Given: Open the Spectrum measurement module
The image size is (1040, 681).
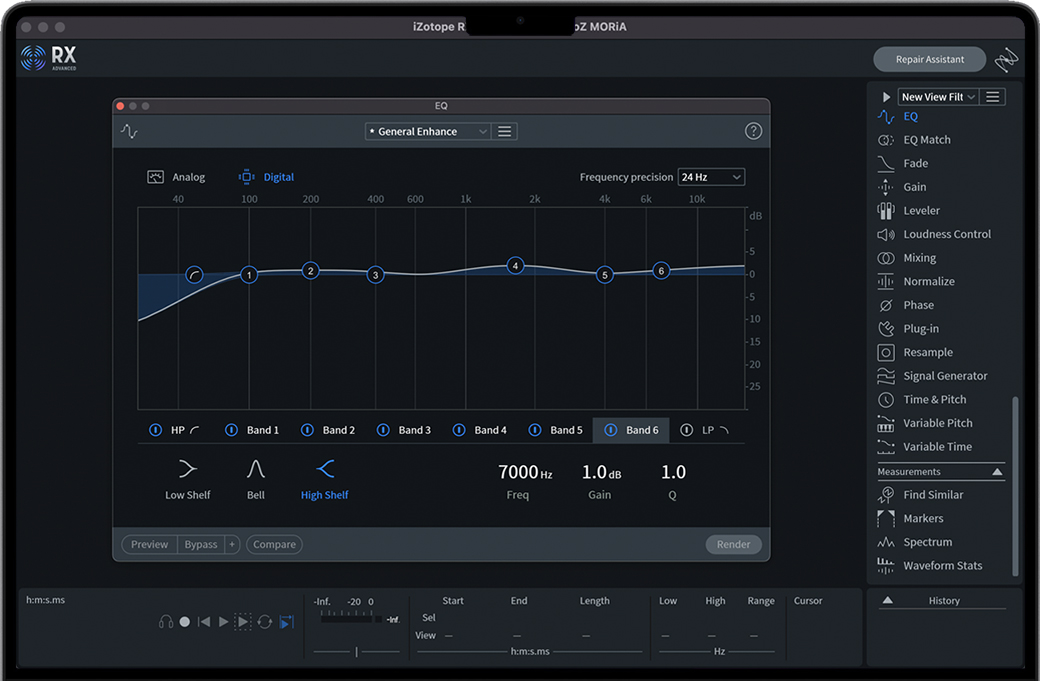Looking at the screenshot, I should [x=927, y=542].
